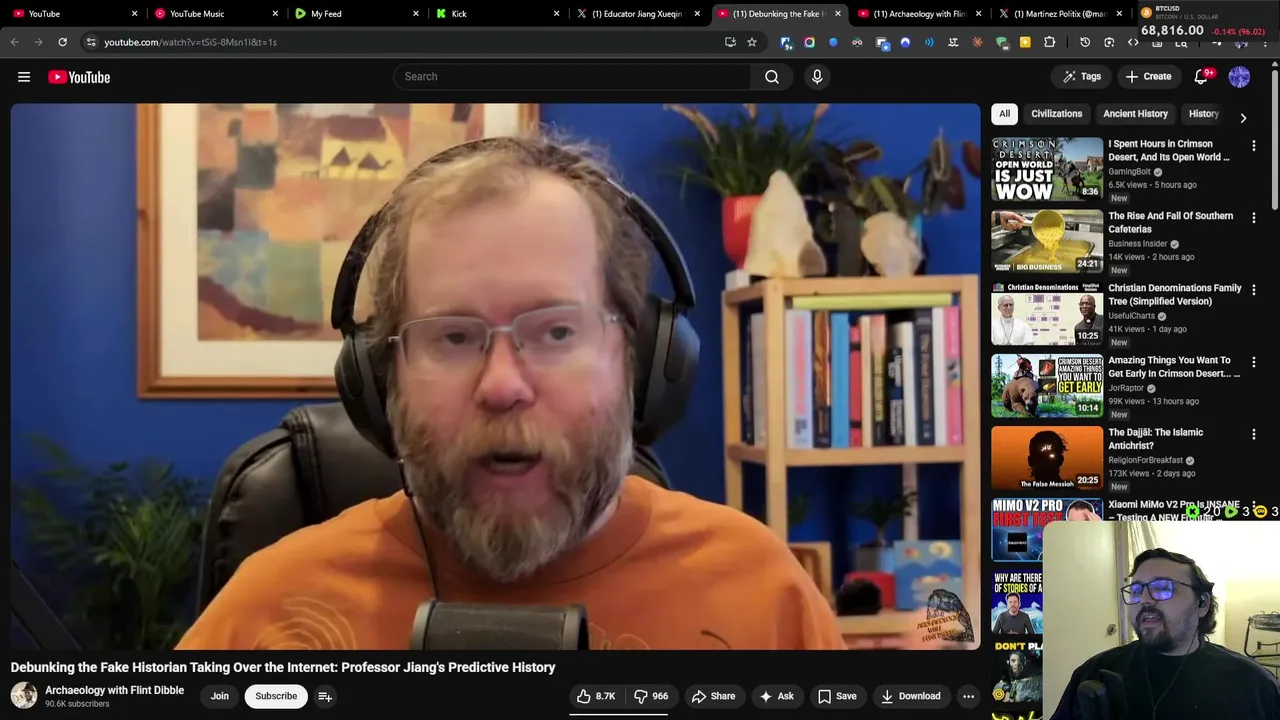Image resolution: width=1280 pixels, height=720 pixels.
Task: Dislike the video showing 966
Action: point(651,696)
